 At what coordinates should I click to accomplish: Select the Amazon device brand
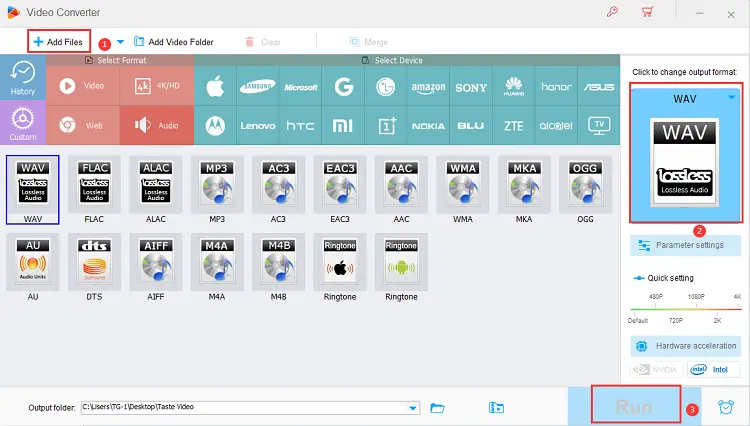[428, 87]
